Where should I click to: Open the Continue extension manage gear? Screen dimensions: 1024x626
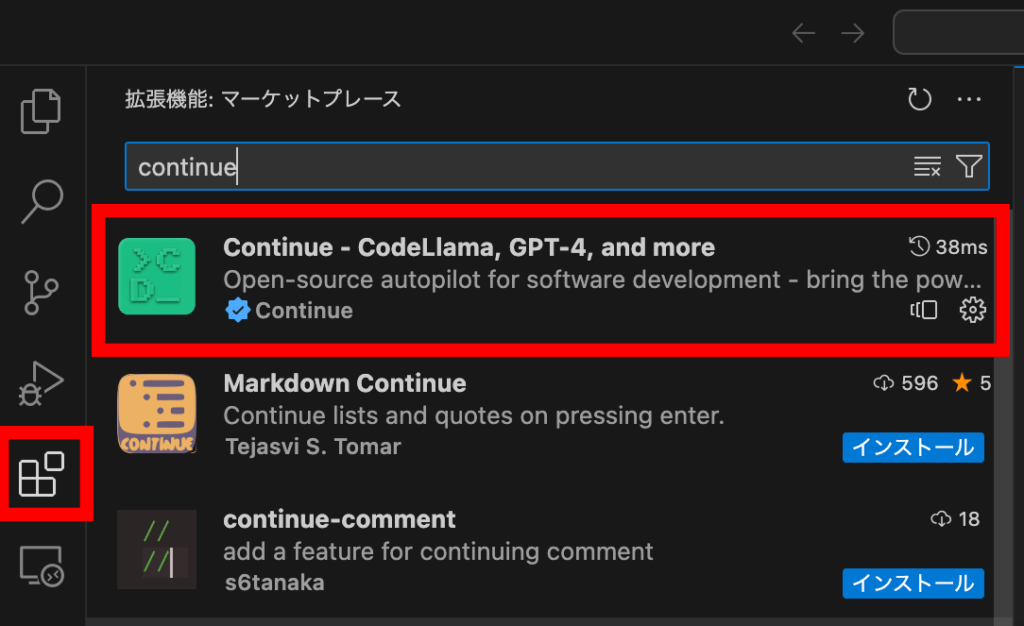click(972, 310)
